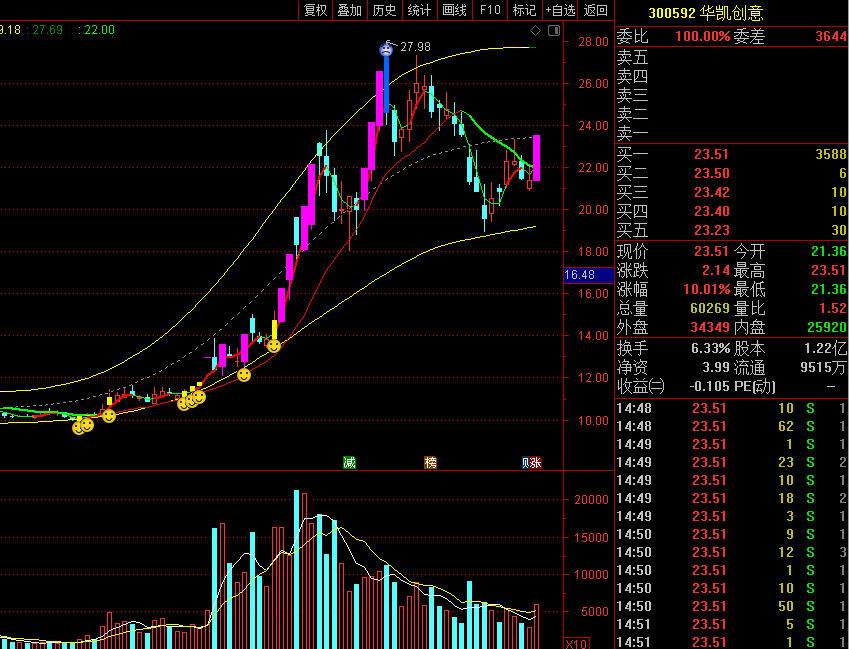This screenshot has height=649, width=850.
Task: Select the 14:48 trade with volume 62
Action: 732,427
